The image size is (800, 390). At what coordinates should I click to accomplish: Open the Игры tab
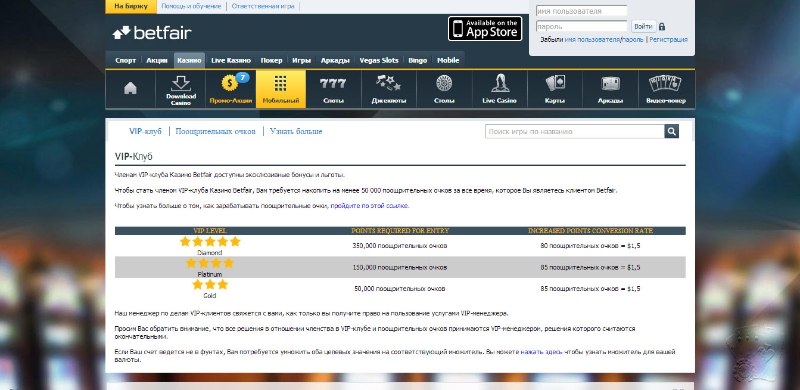302,60
